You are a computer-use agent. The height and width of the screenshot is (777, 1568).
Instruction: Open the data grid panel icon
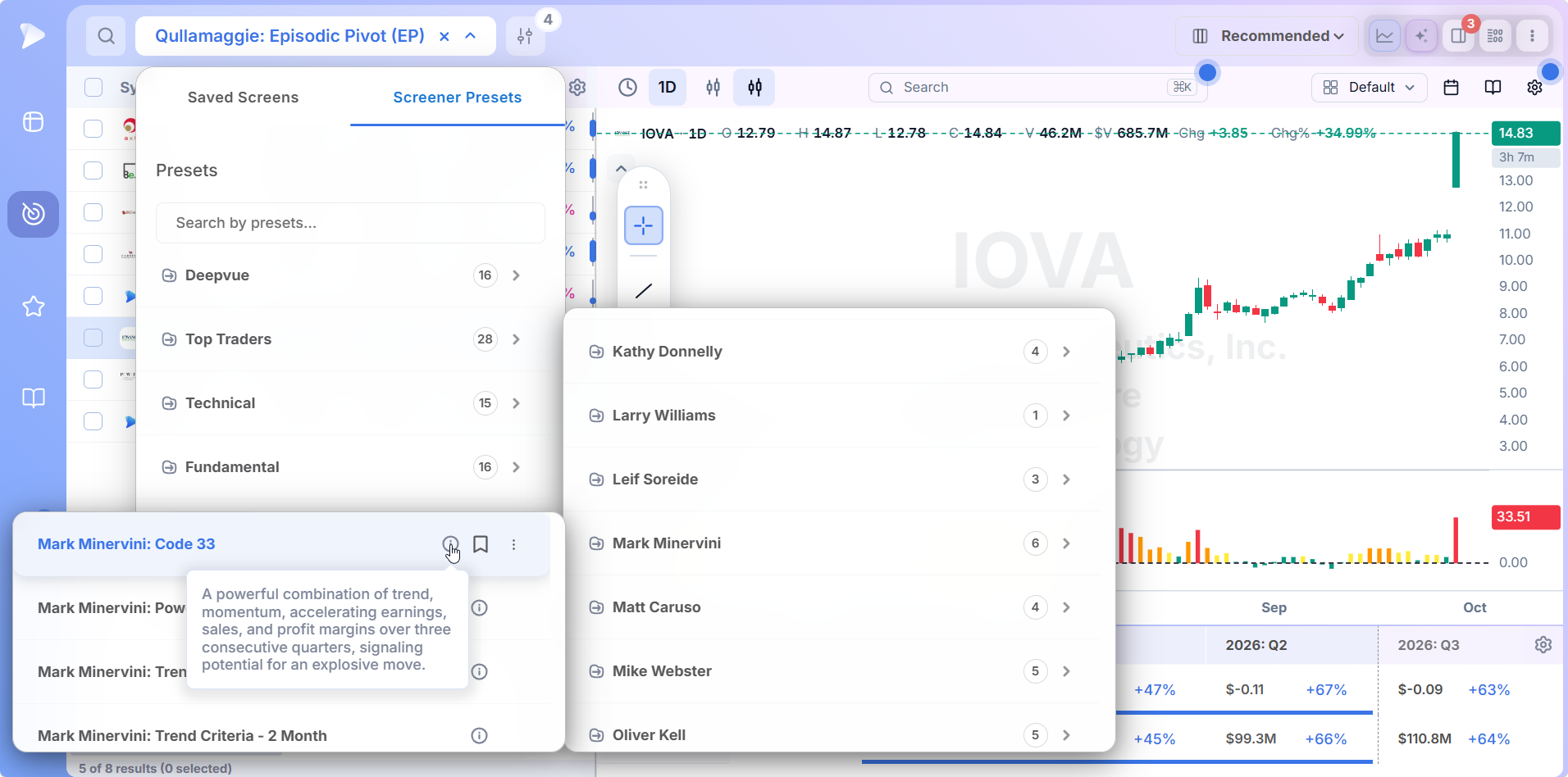coord(1495,36)
